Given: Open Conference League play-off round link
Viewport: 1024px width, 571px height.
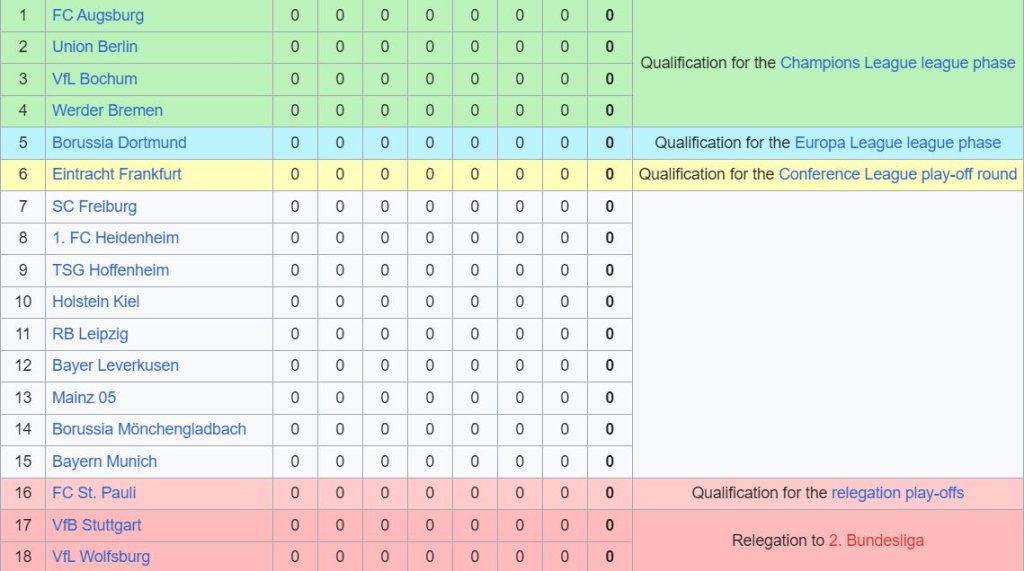Looking at the screenshot, I should point(897,174).
